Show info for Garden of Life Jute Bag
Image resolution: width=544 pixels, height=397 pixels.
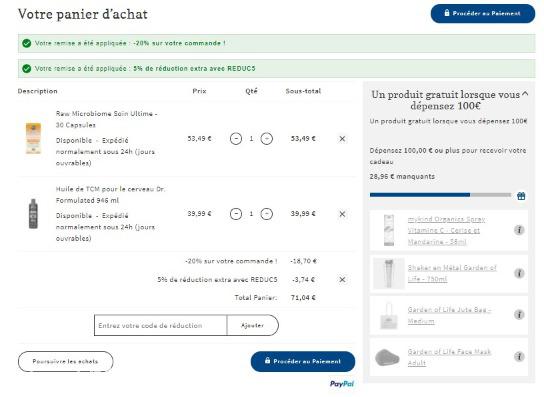tap(519, 315)
